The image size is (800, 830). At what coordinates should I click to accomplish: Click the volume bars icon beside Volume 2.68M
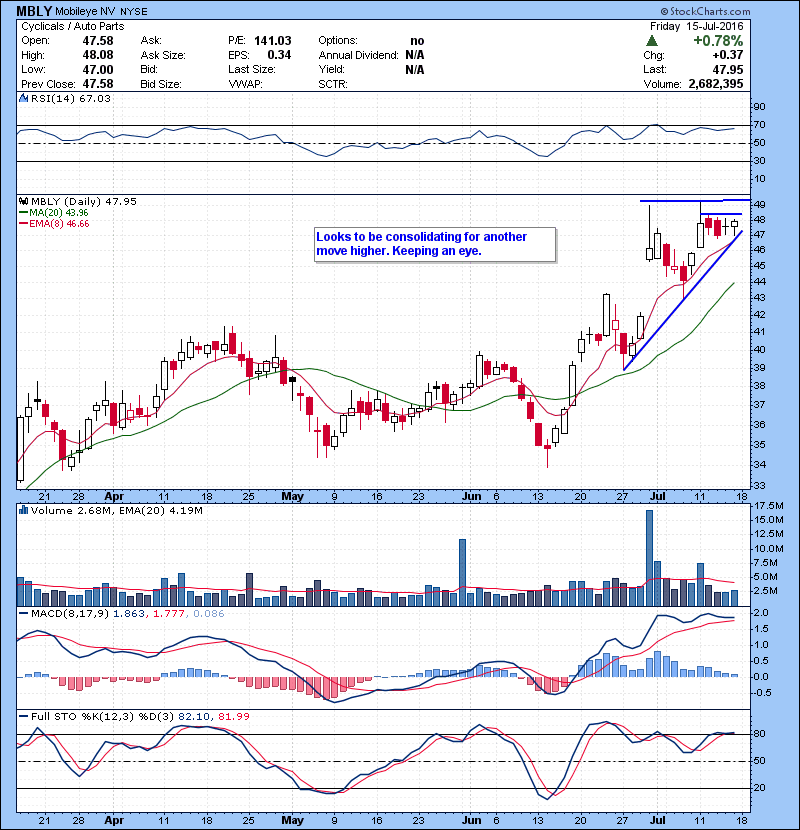pos(23,510)
